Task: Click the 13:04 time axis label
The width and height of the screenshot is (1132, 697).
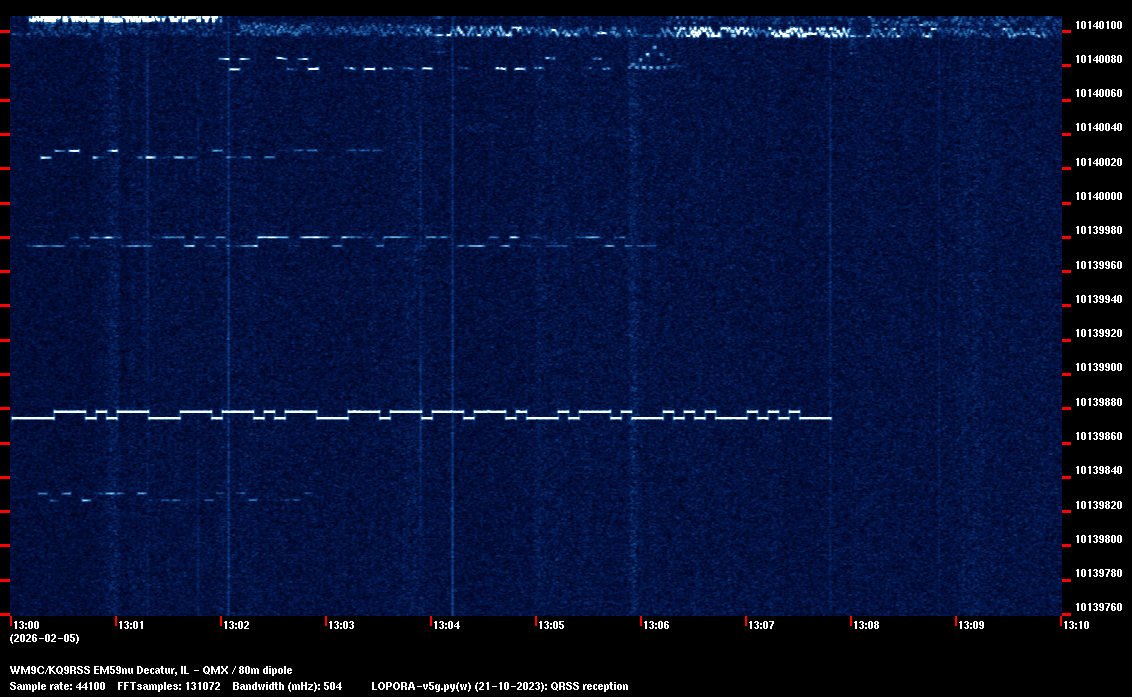Action: coord(446,625)
